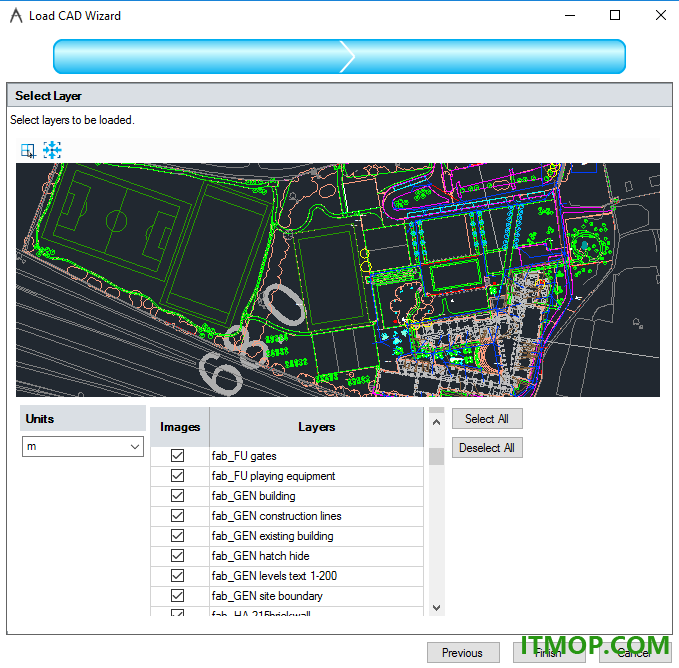The height and width of the screenshot is (668, 679).
Task: Uncheck the fab_FU gates layer checkbox
Action: click(177, 455)
